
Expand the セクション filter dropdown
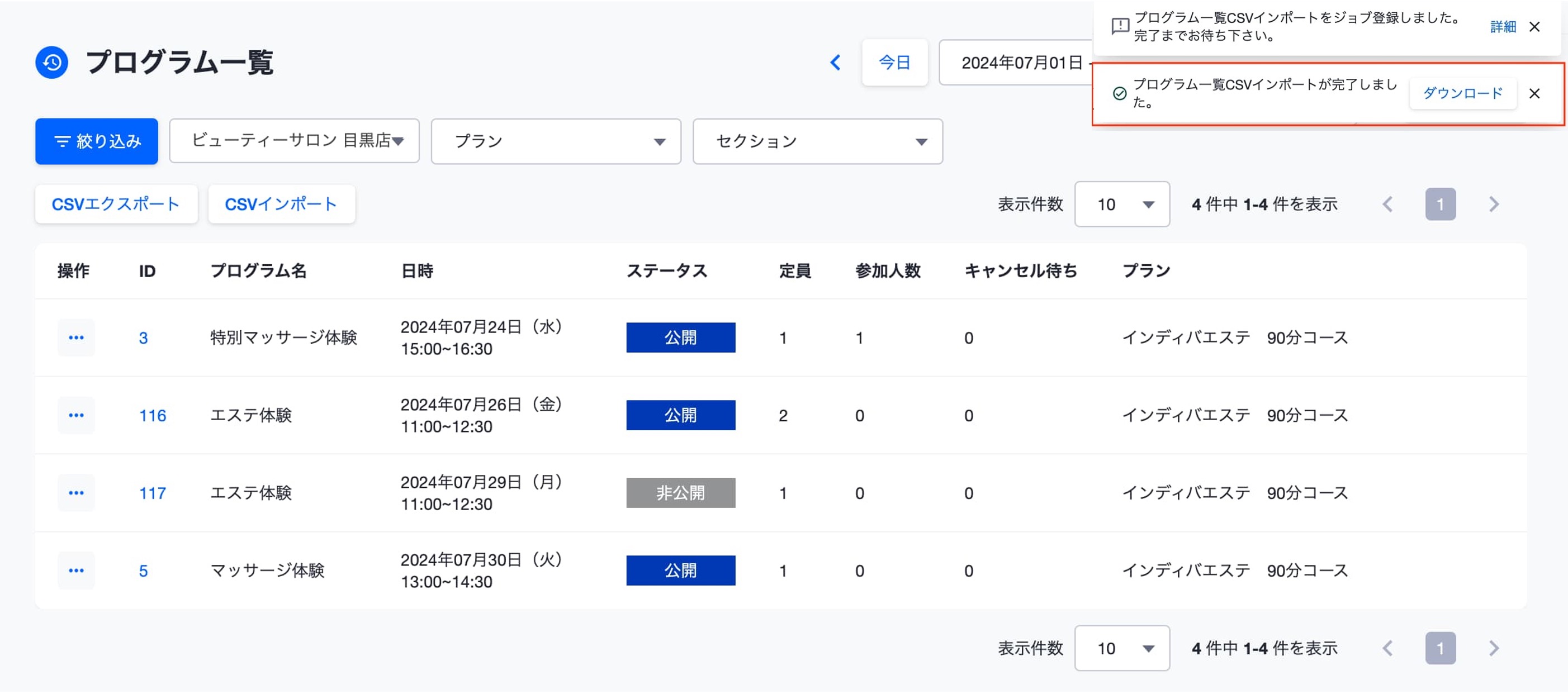point(817,141)
